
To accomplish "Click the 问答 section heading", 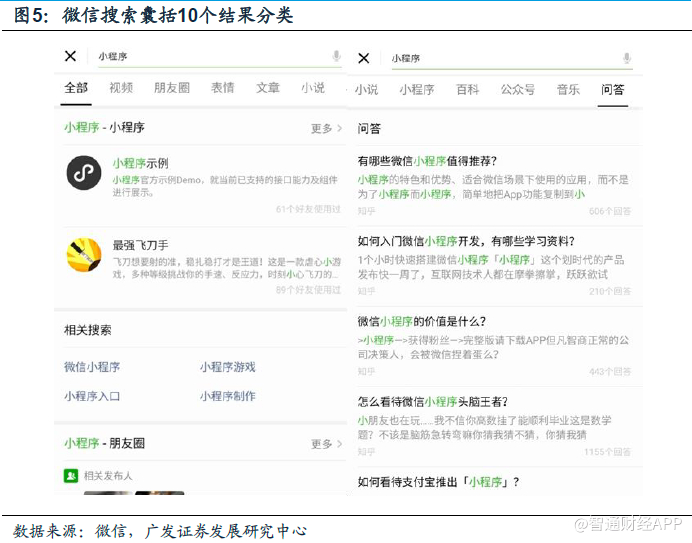I will click(x=369, y=128).
